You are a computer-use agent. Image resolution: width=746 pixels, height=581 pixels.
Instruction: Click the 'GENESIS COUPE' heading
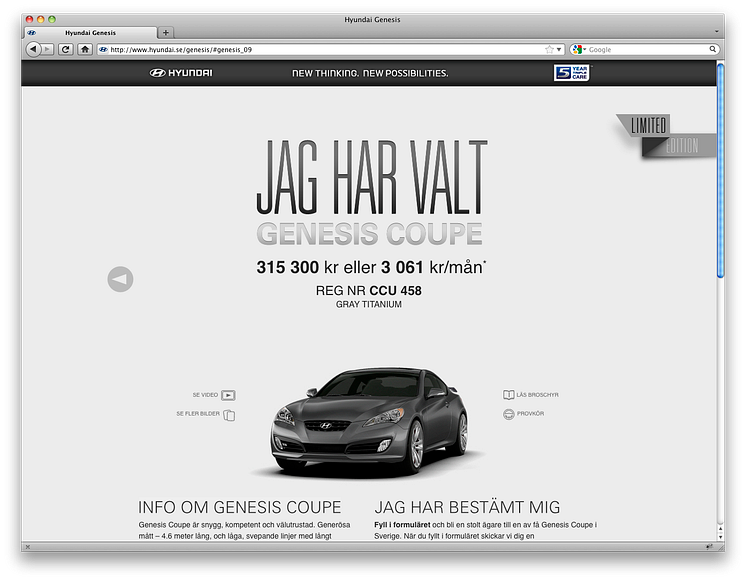pos(370,234)
